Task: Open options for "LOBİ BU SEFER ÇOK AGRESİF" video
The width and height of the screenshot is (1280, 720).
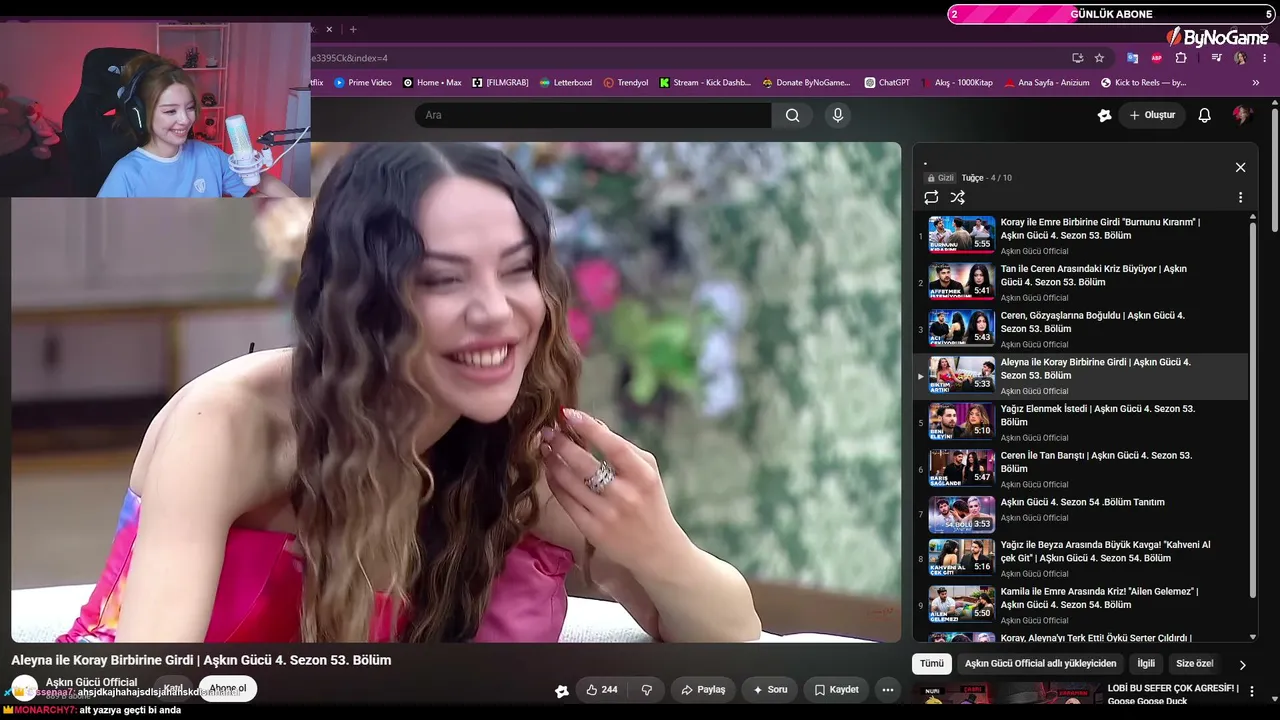Action: pyautogui.click(x=1251, y=692)
